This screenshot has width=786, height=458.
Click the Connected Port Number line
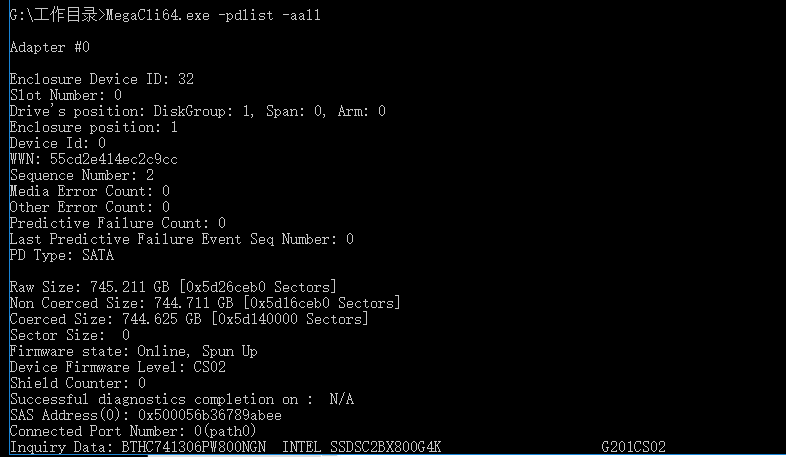point(133,431)
